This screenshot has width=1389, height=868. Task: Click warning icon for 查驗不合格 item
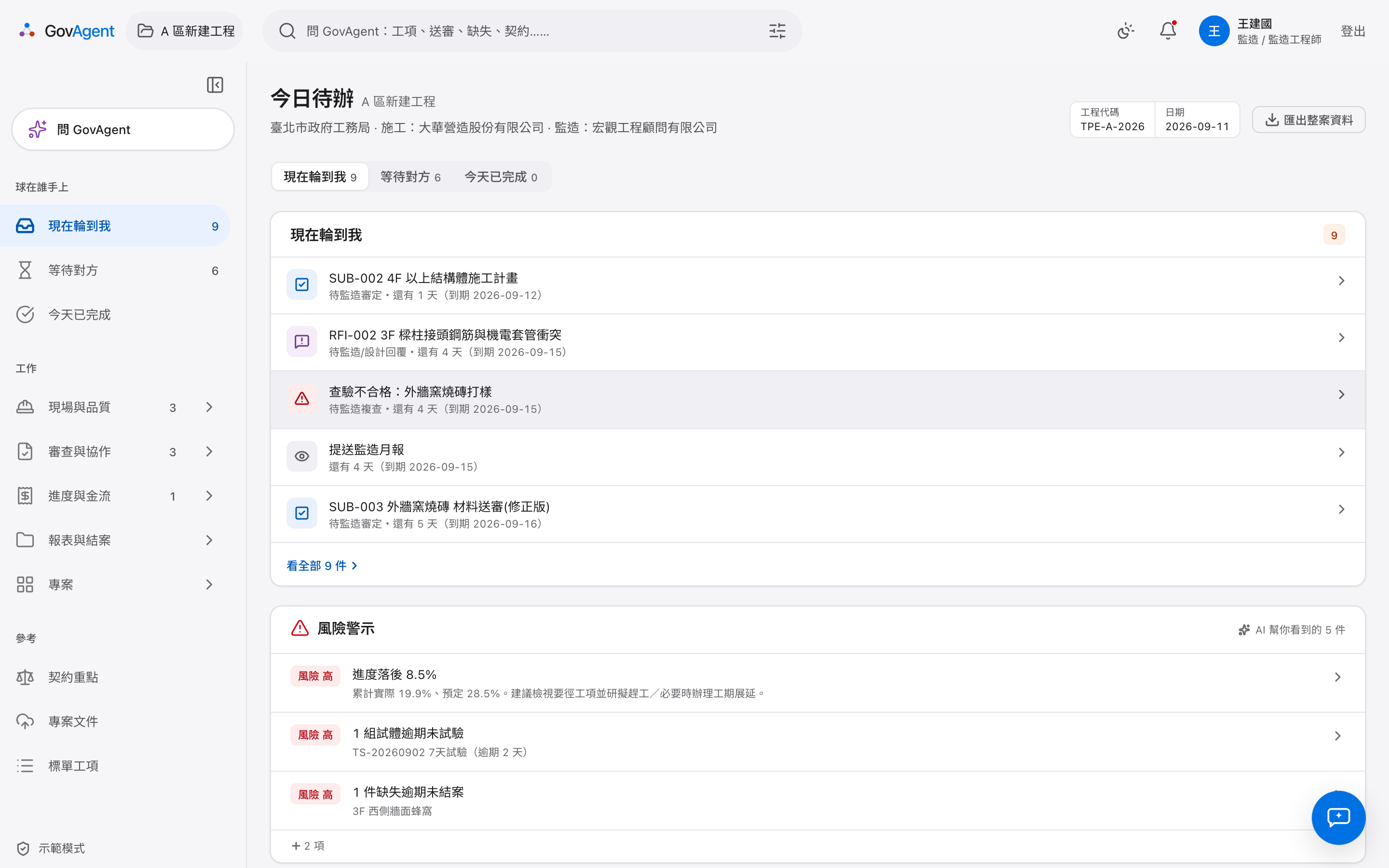click(302, 398)
